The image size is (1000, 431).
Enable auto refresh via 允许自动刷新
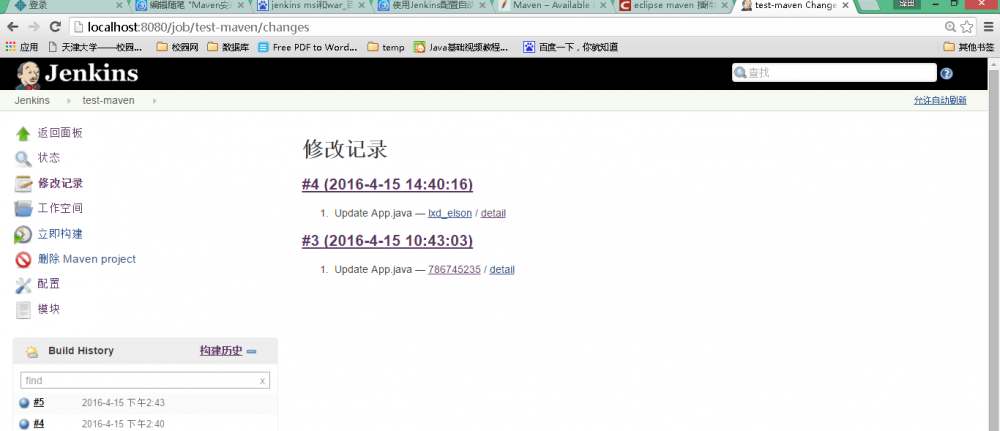click(x=940, y=100)
